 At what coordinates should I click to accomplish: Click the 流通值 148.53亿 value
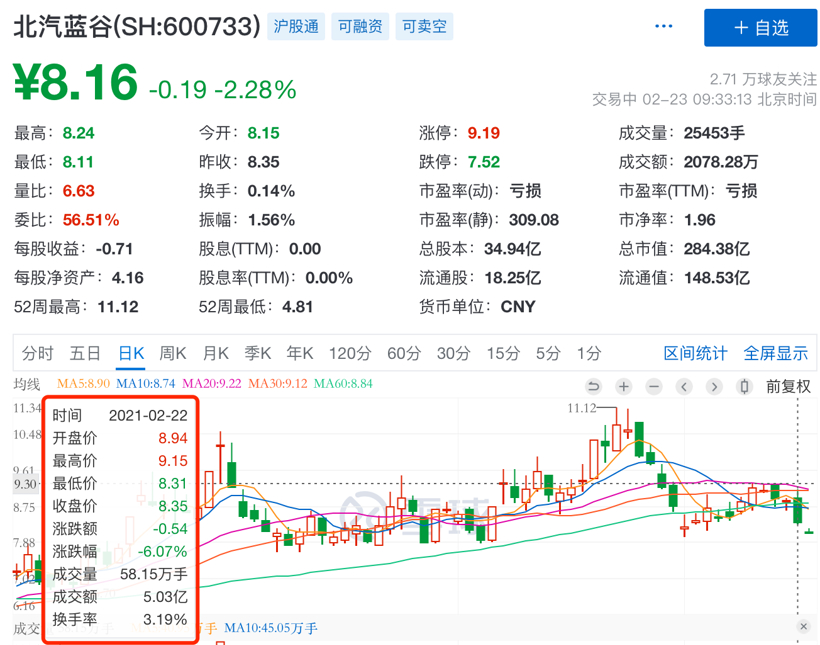tap(717, 277)
